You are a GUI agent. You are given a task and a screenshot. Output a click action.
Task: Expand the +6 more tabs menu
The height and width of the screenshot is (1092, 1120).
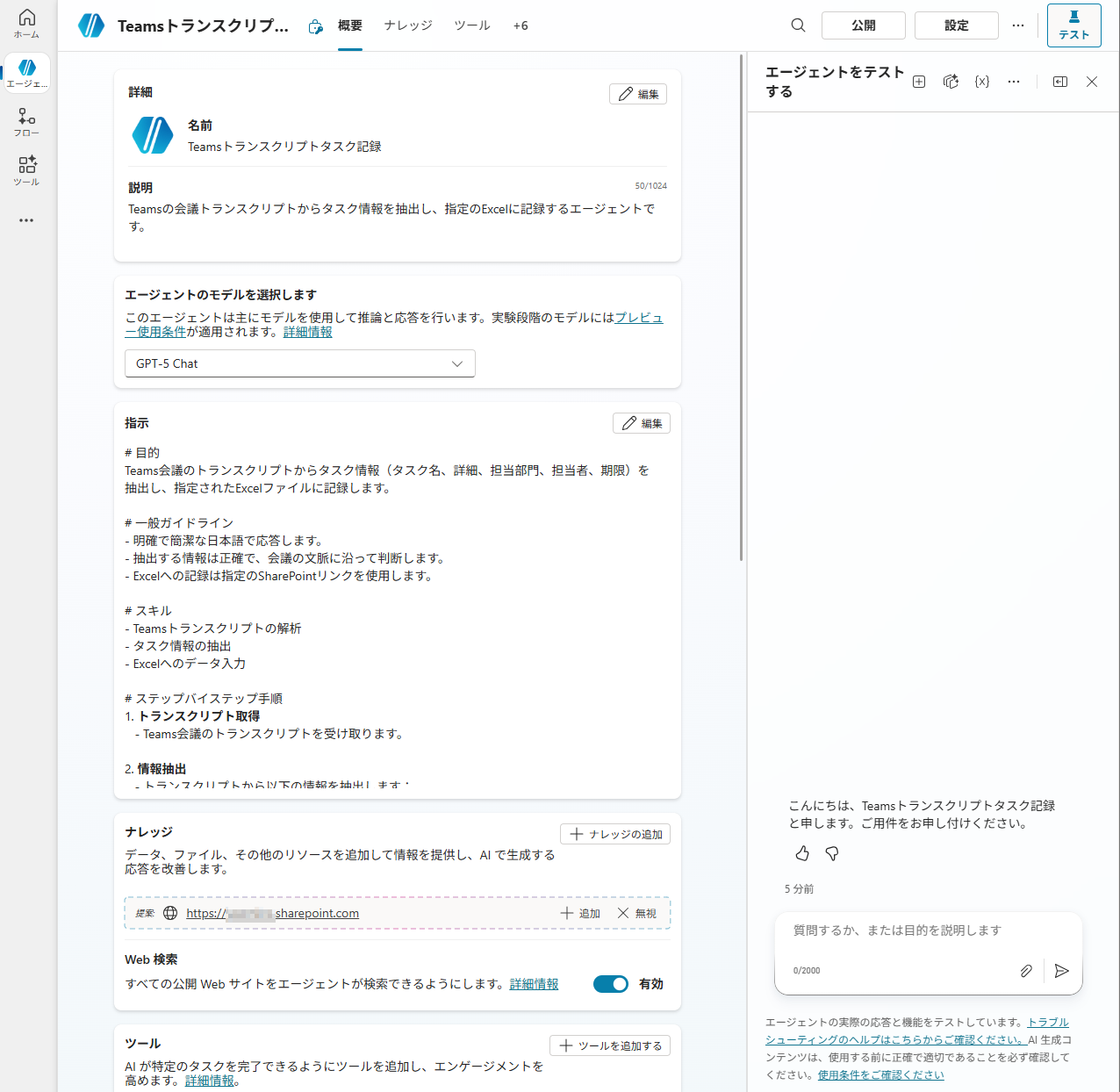(521, 25)
